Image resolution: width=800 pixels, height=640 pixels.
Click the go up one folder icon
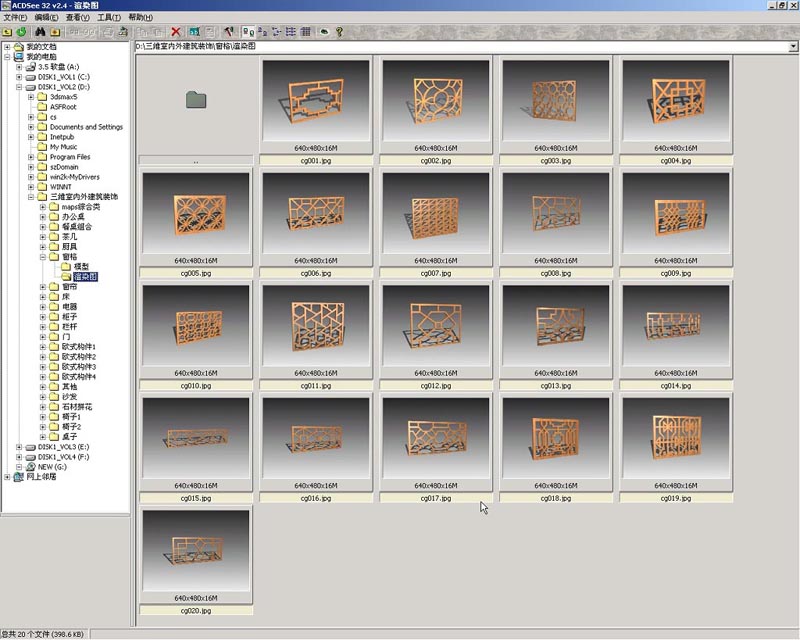(8, 32)
